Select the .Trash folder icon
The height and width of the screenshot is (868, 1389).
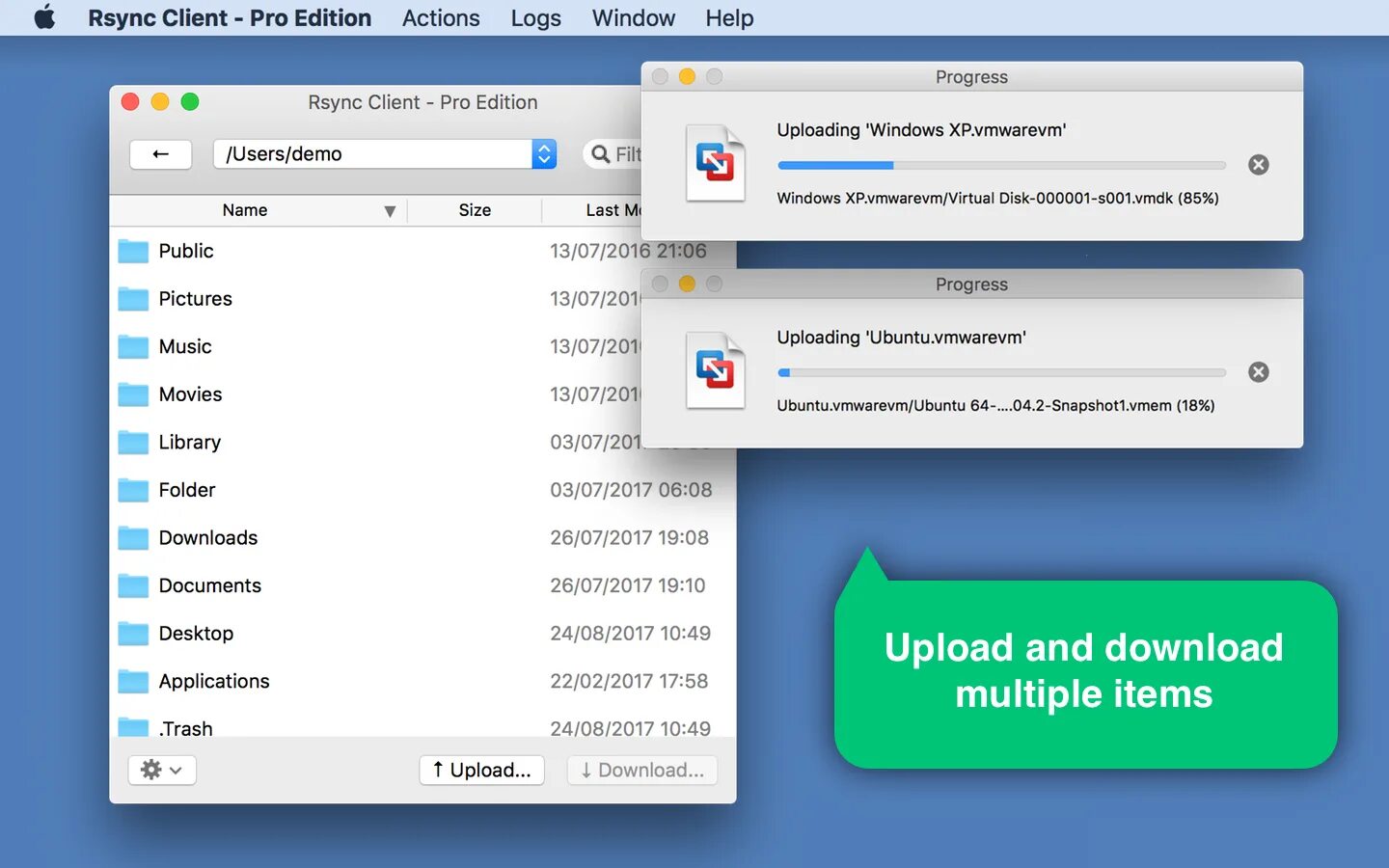(133, 727)
